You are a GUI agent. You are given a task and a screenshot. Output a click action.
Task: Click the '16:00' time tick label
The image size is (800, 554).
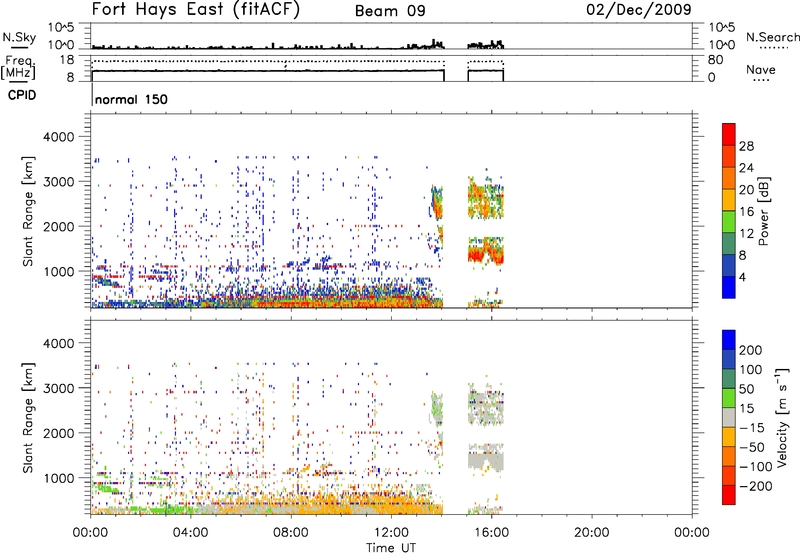pos(491,533)
